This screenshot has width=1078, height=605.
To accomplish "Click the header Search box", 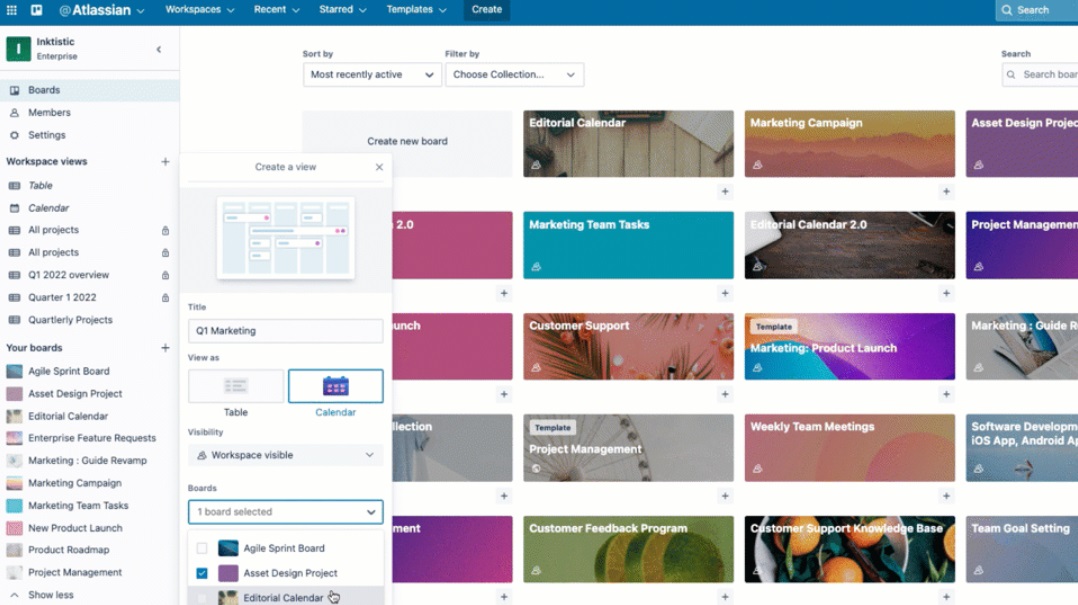I will tap(1037, 10).
